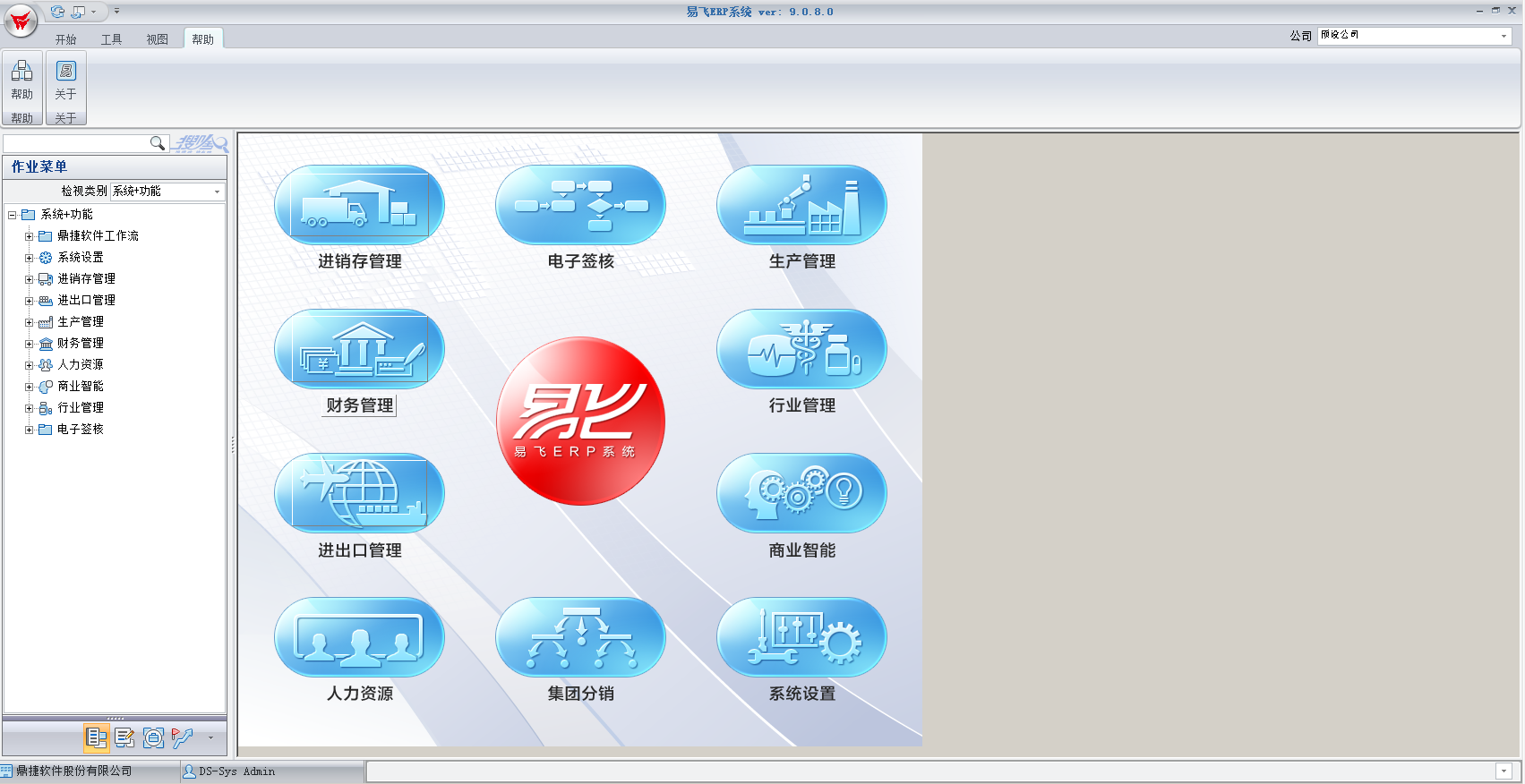Screen dimensions: 1525x784
Task: Click the magnifier search icon in sidebar
Action: [x=158, y=143]
